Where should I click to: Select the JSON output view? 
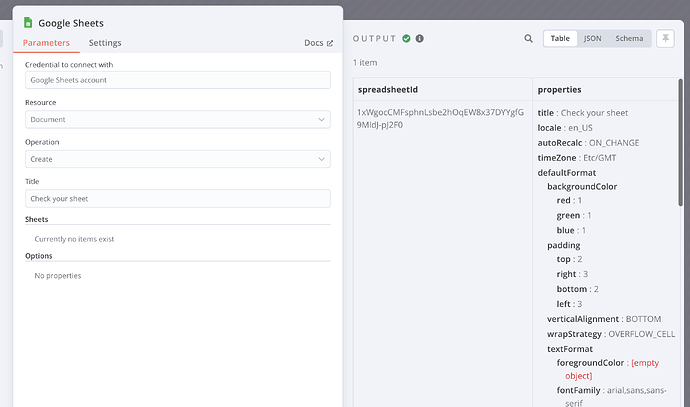point(592,38)
